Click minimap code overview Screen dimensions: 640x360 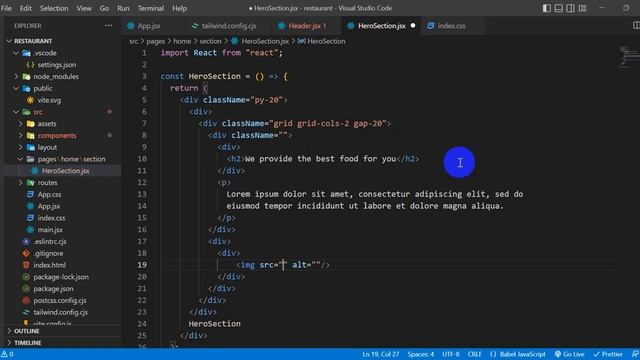(x=629, y=57)
